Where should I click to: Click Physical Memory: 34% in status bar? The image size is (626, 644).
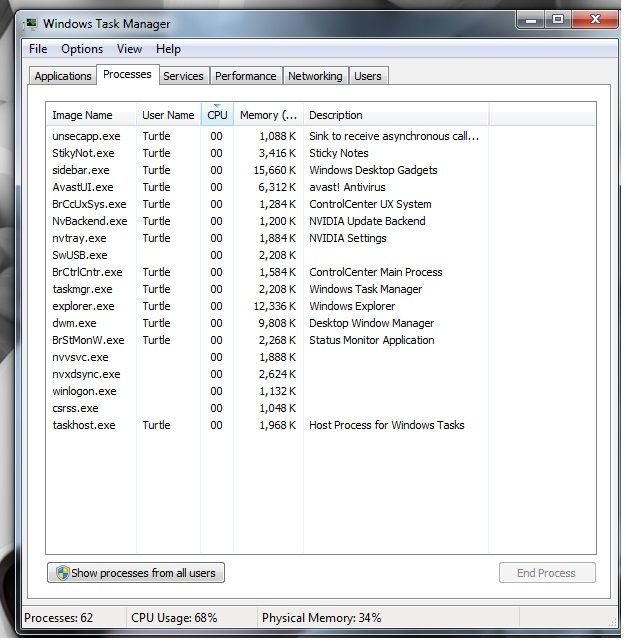tap(322, 618)
